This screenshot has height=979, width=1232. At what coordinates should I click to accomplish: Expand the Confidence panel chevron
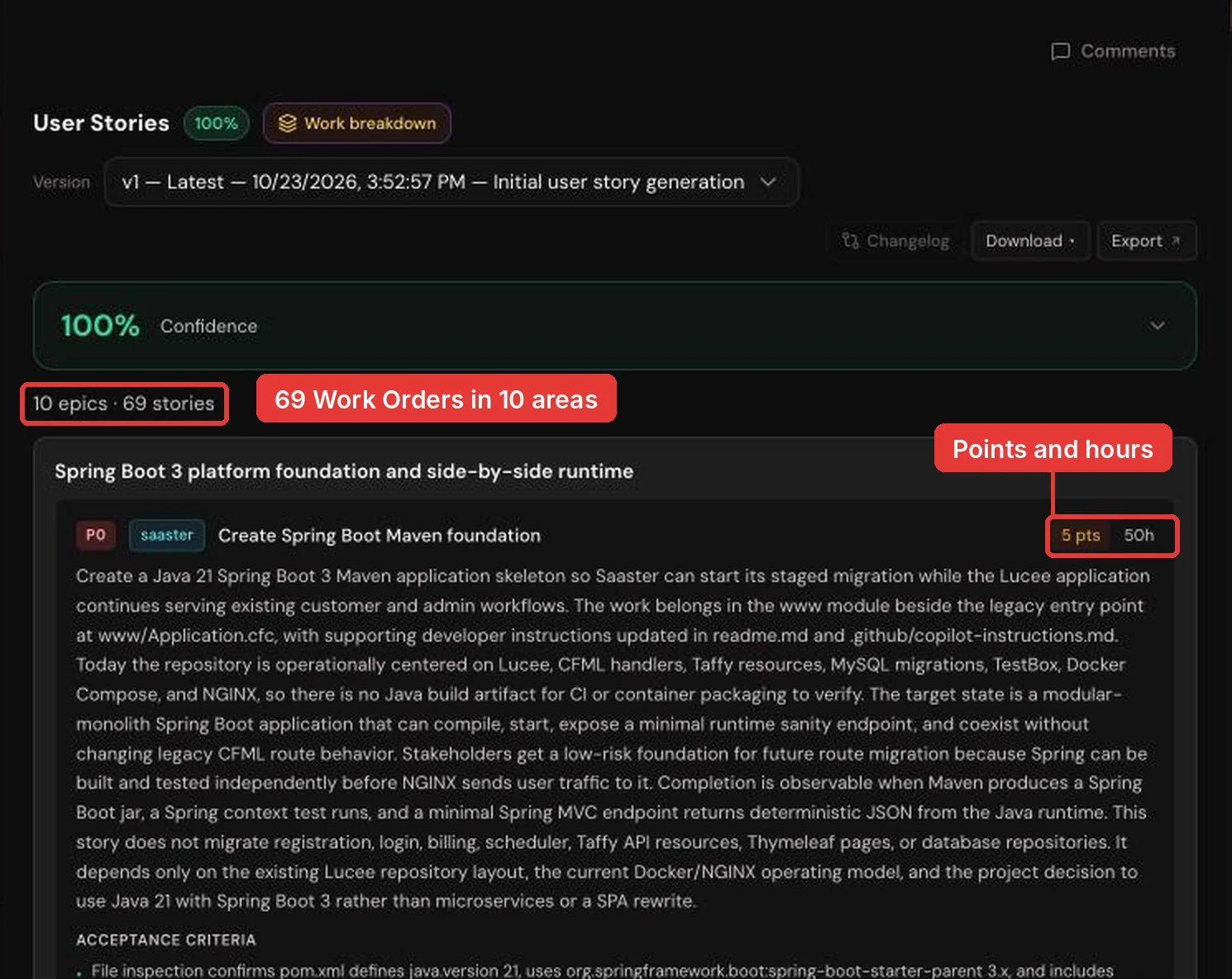click(x=1158, y=326)
